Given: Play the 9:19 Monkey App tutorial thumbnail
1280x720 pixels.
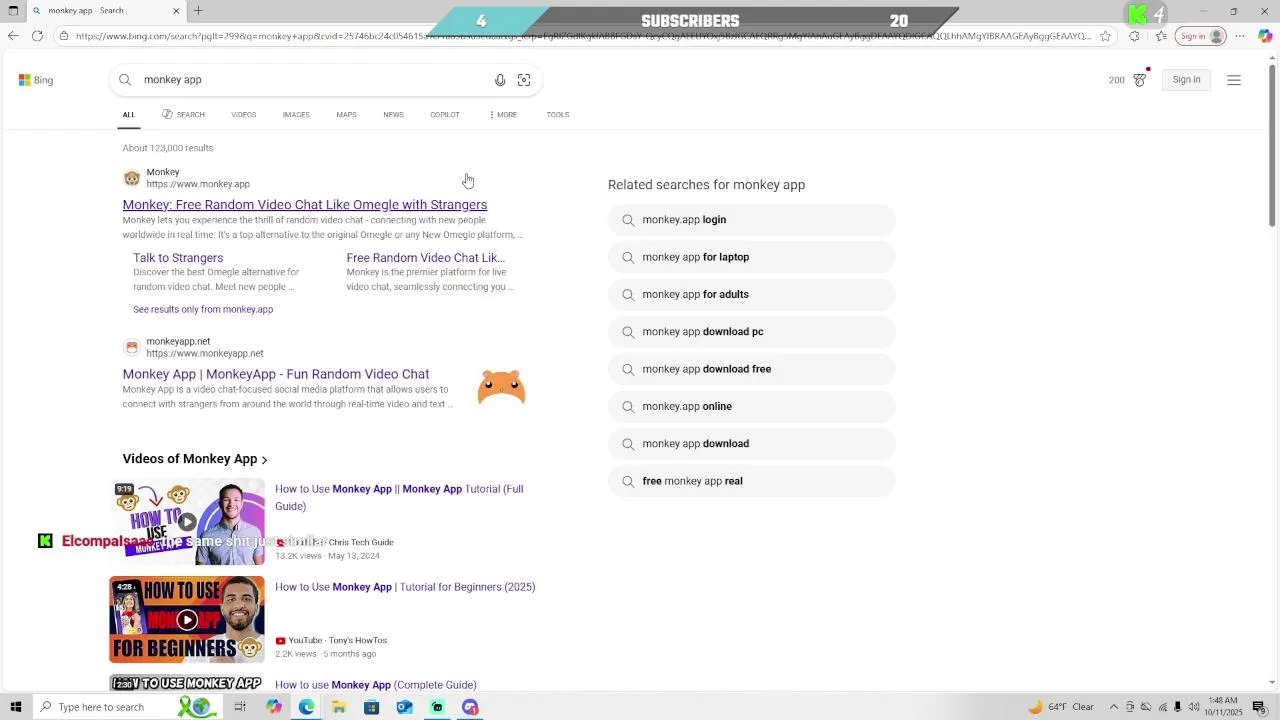Looking at the screenshot, I should pos(187,522).
